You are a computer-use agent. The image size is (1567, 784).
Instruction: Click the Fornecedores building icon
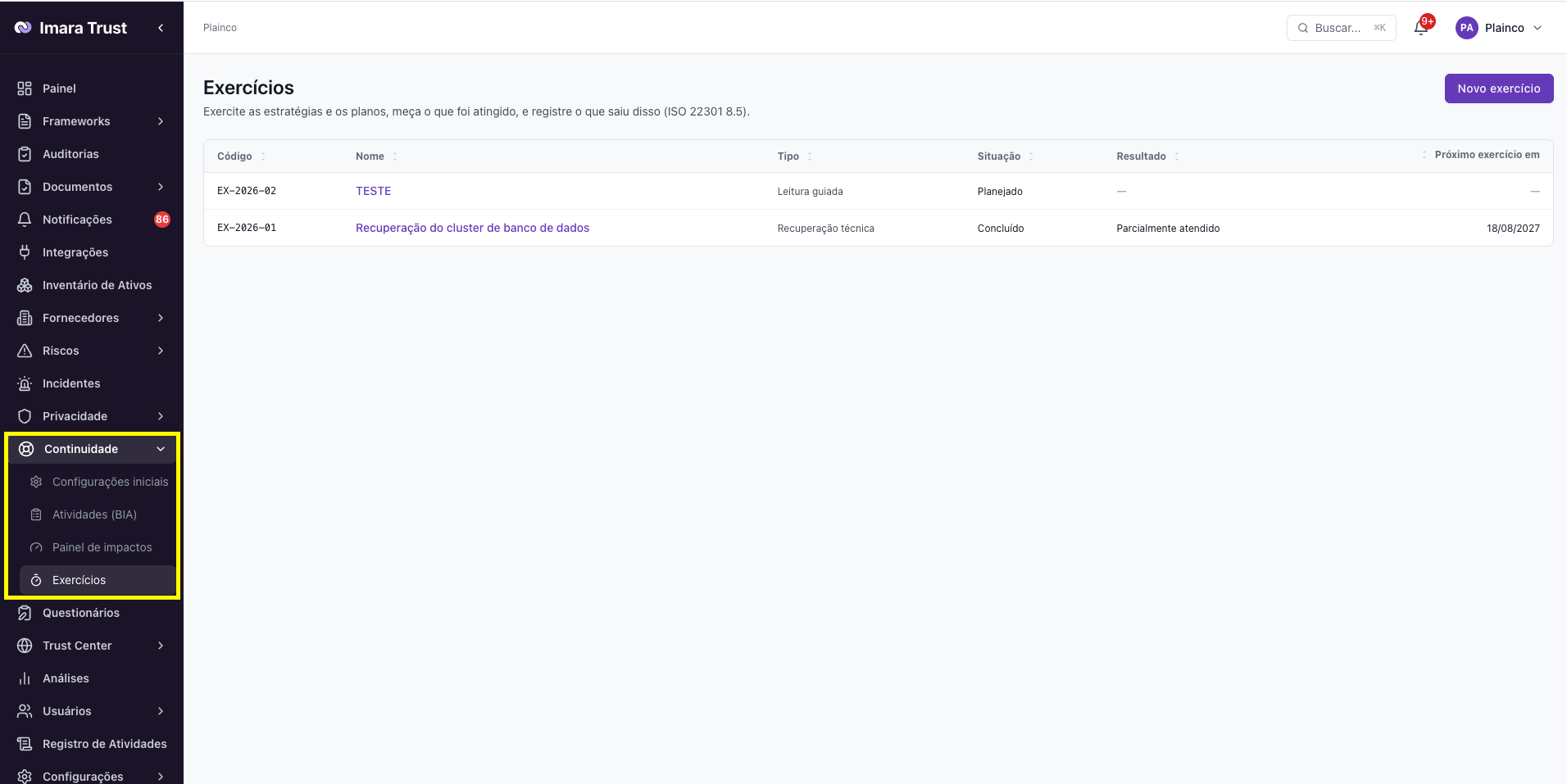tap(25, 318)
